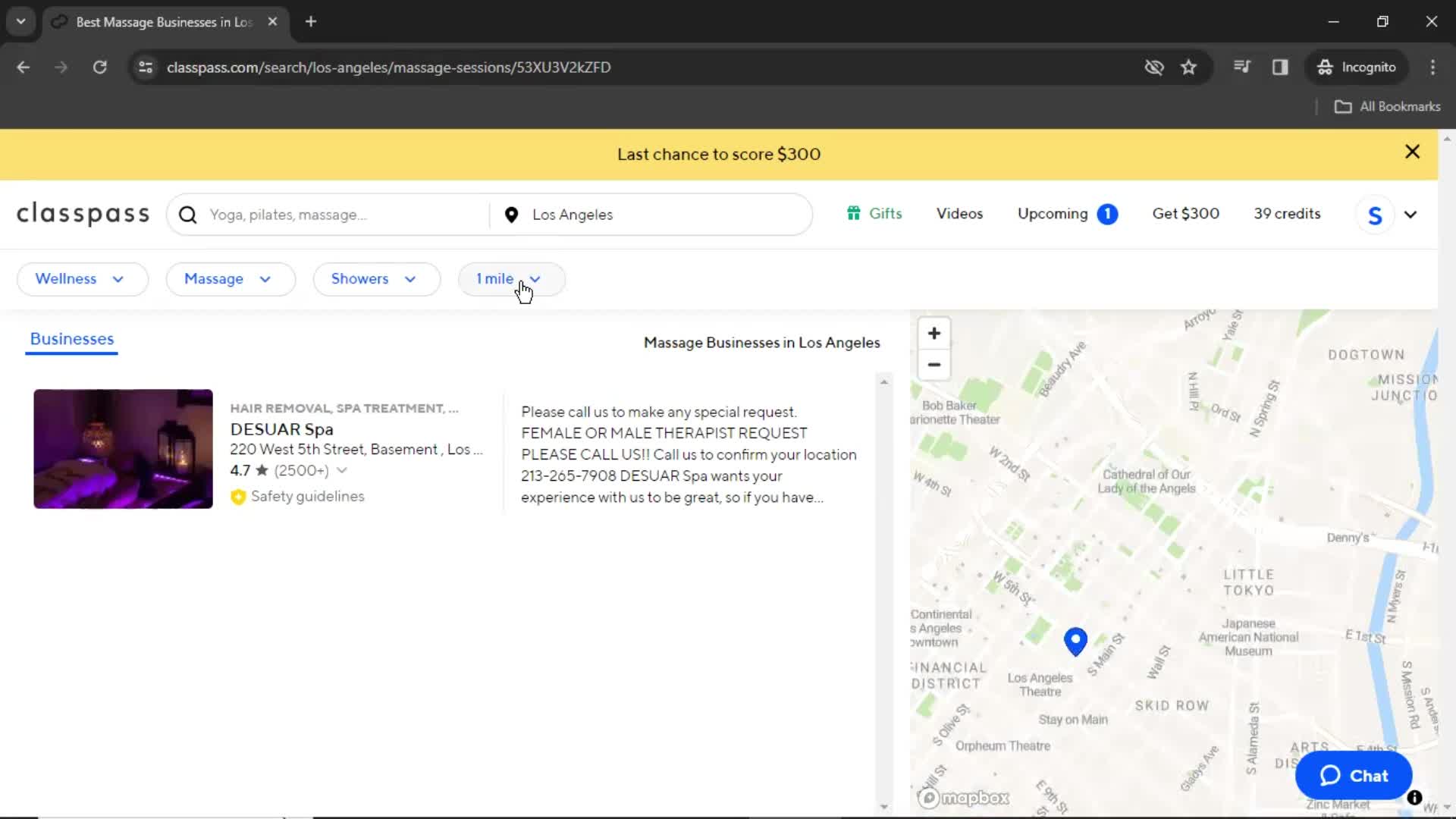Click the Safety guidelines shield icon
The image size is (1456, 819).
pyautogui.click(x=238, y=497)
